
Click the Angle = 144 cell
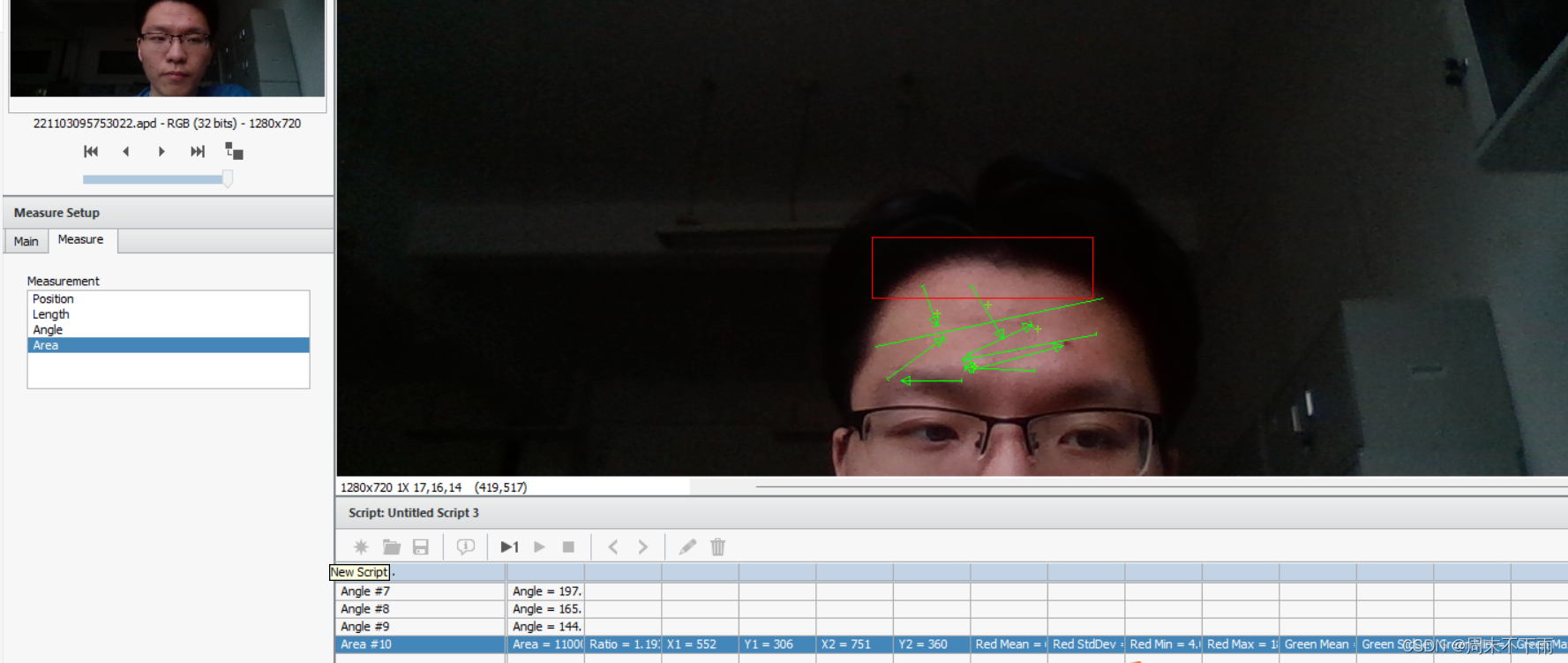click(x=545, y=627)
